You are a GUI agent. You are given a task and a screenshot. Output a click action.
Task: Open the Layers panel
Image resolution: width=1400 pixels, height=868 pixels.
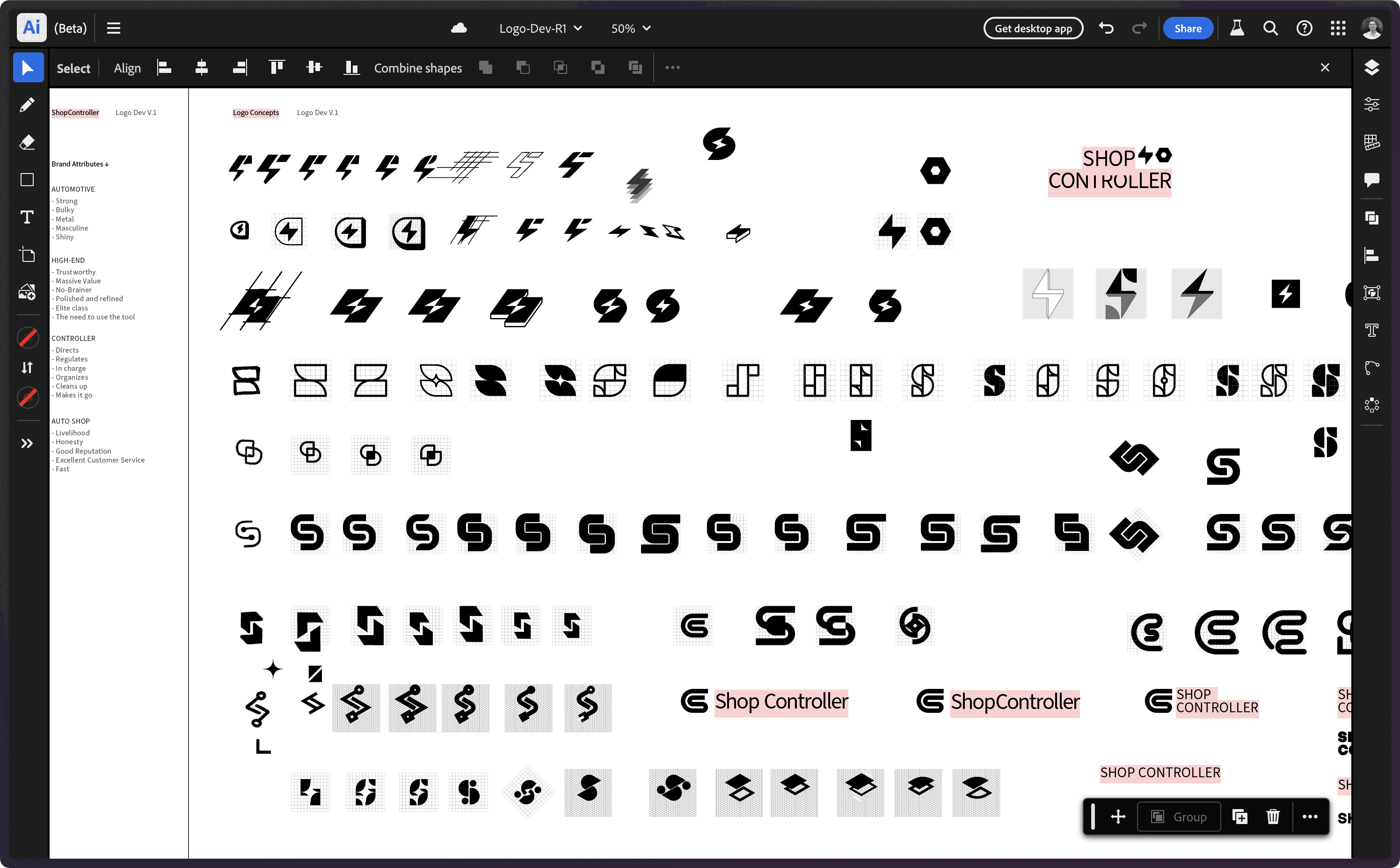(1372, 68)
